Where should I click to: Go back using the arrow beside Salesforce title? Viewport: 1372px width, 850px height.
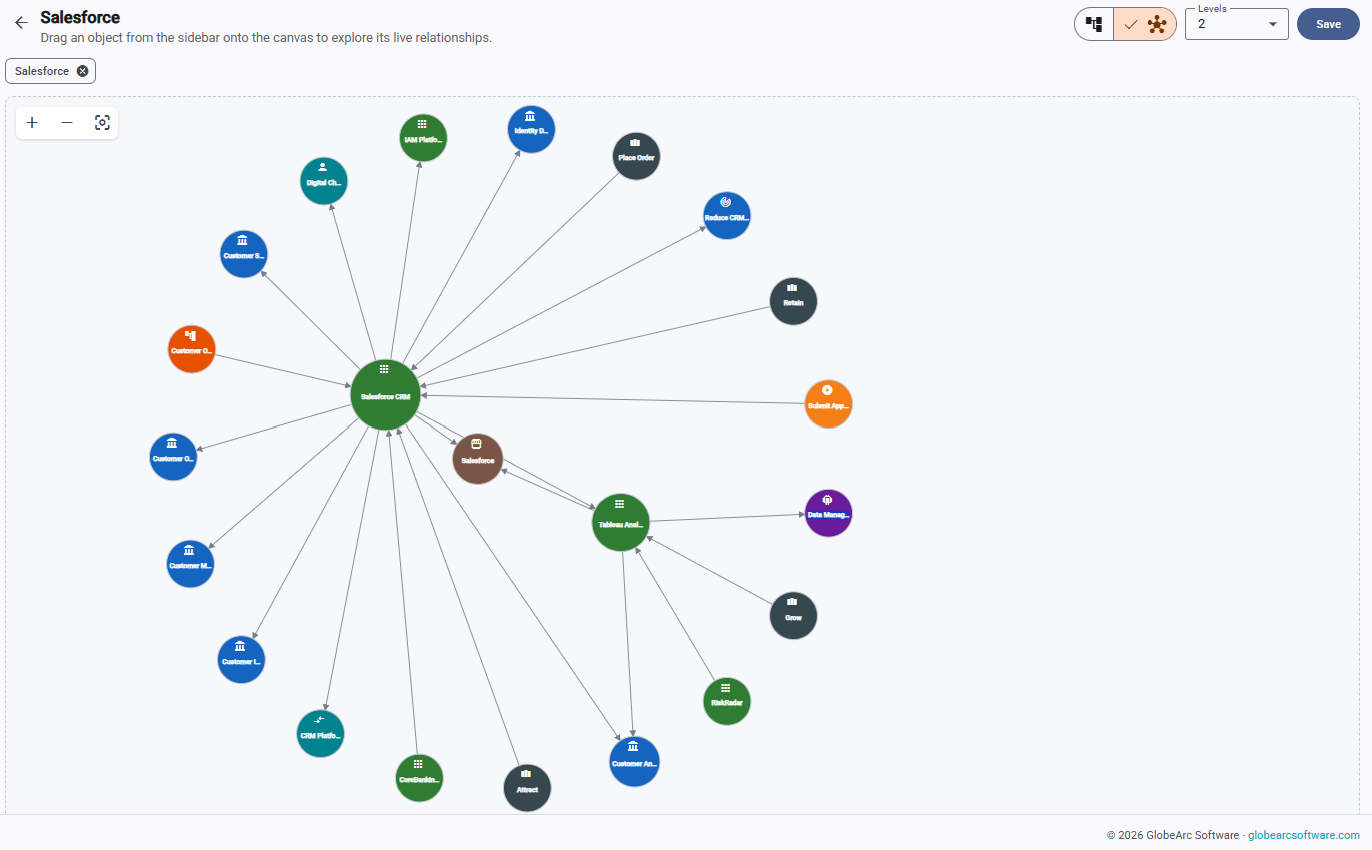[21, 23]
